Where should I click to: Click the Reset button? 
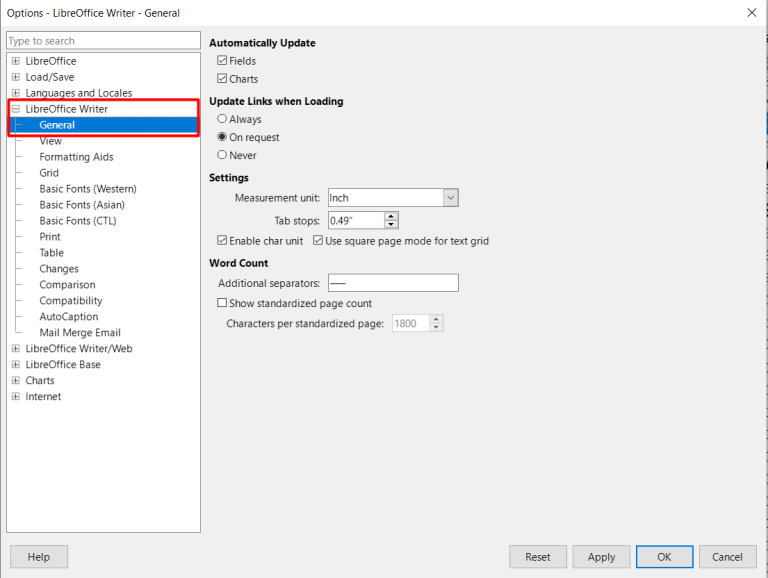coord(538,557)
